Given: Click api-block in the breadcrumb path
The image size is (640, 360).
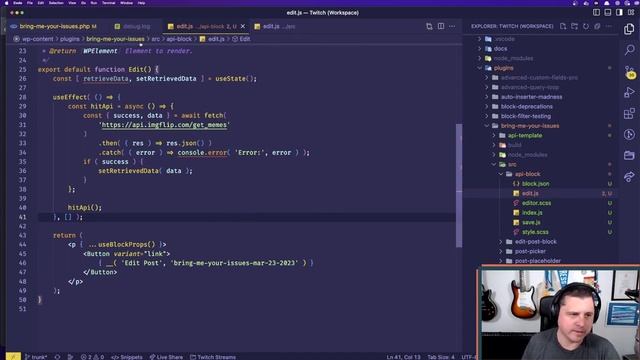Looking at the screenshot, I should [179, 39].
